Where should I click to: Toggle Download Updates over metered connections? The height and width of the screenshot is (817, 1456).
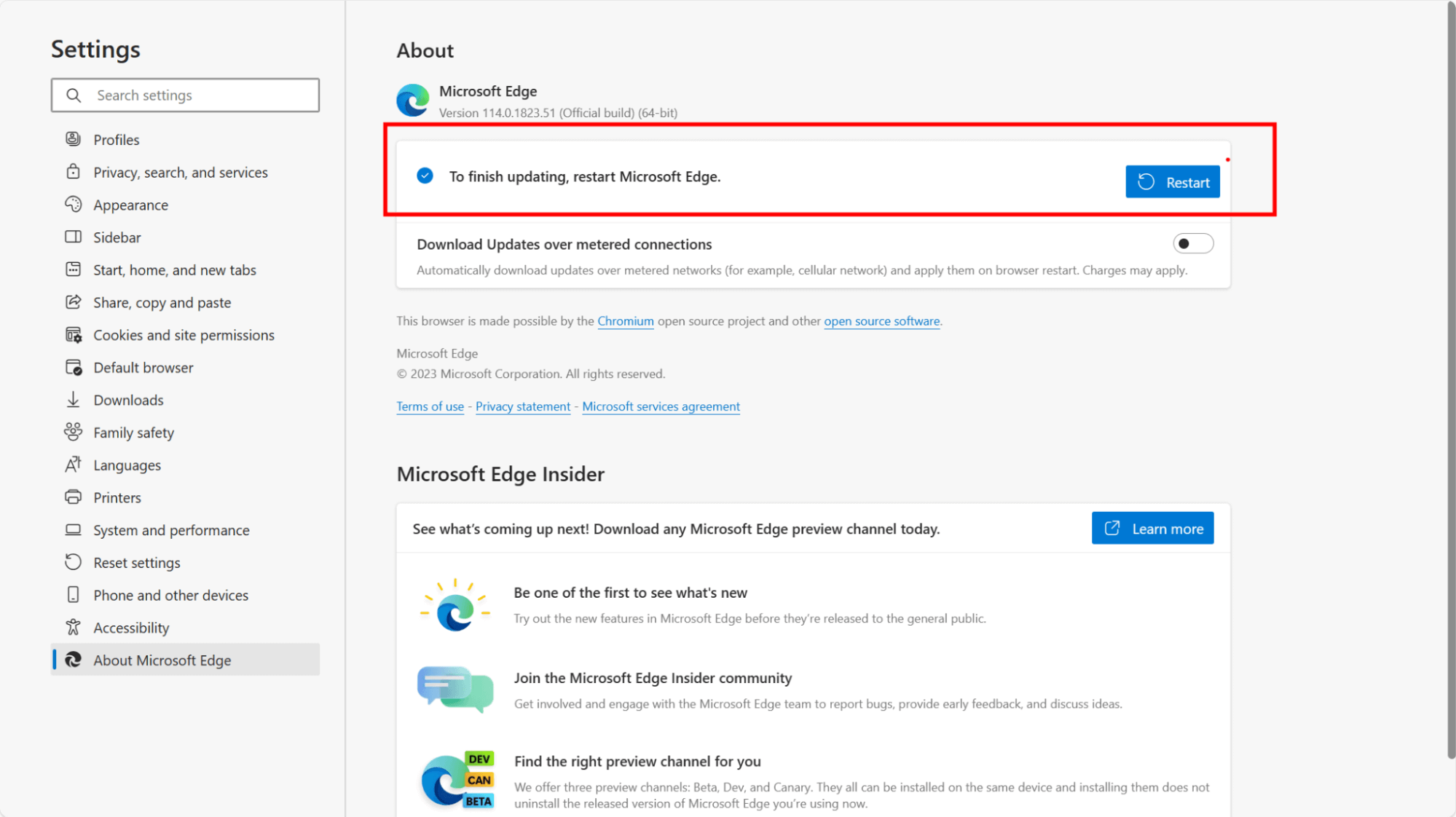click(x=1192, y=243)
